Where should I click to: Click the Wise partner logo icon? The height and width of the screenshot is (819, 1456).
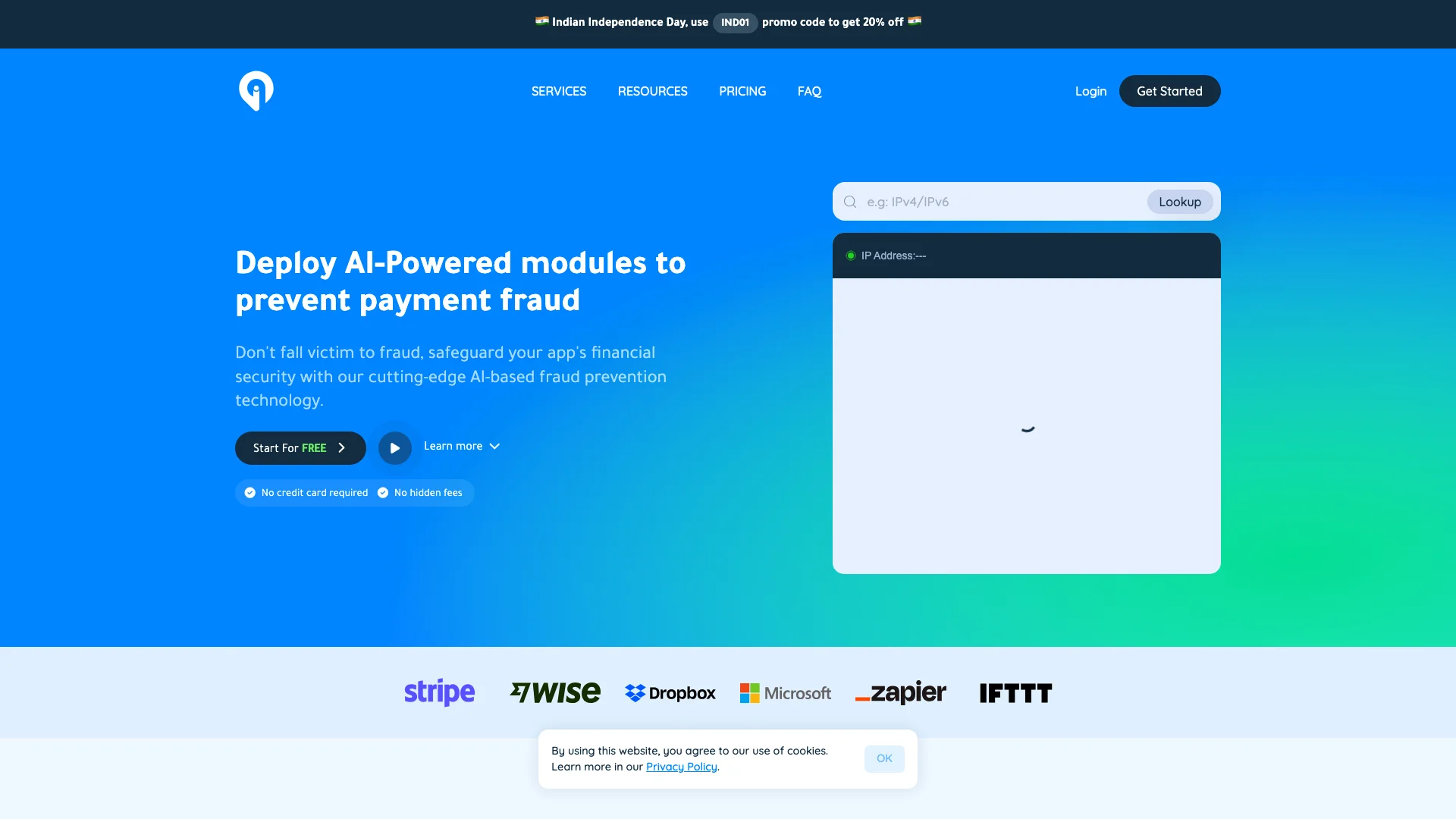(x=555, y=693)
